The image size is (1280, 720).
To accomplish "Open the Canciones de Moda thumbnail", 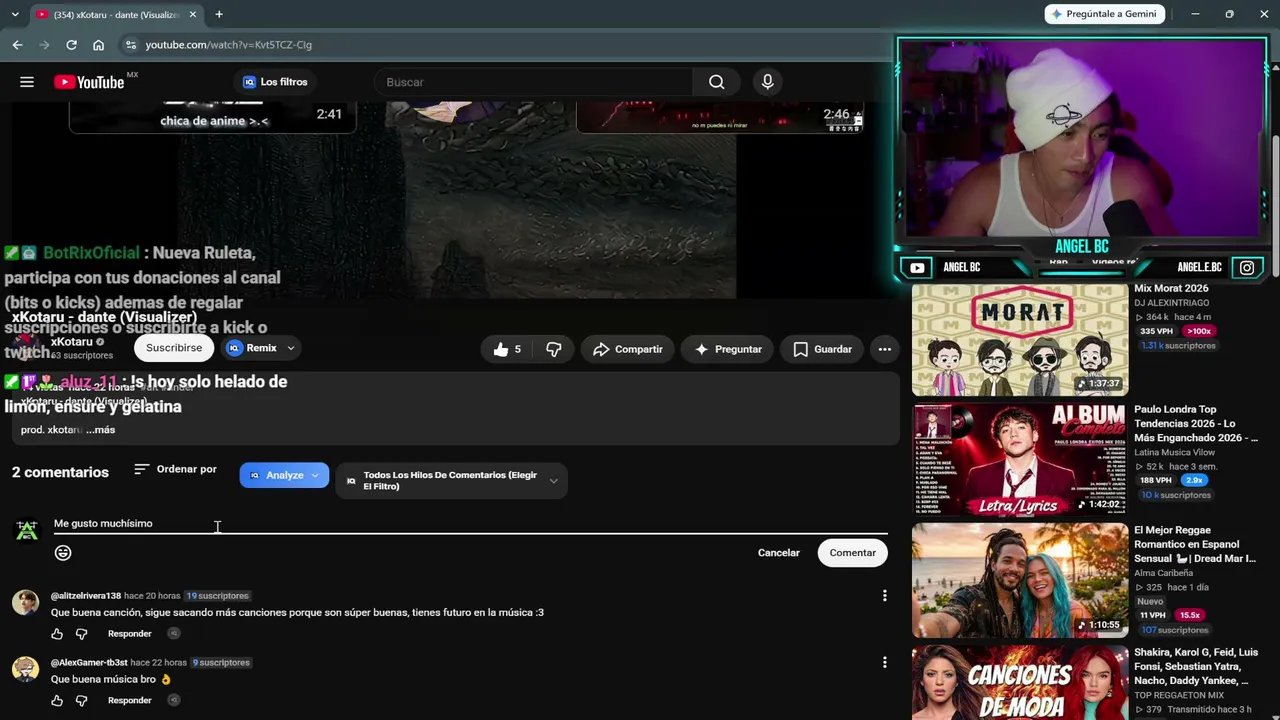I will click(1020, 682).
